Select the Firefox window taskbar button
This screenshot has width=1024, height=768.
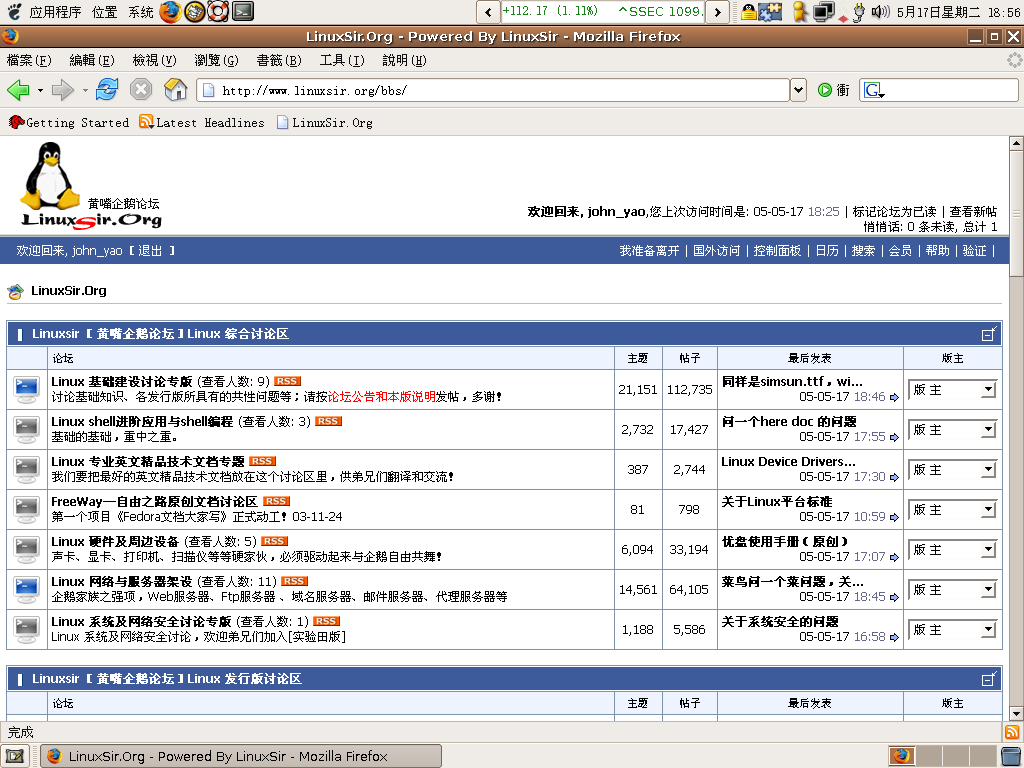pyautogui.click(x=241, y=756)
